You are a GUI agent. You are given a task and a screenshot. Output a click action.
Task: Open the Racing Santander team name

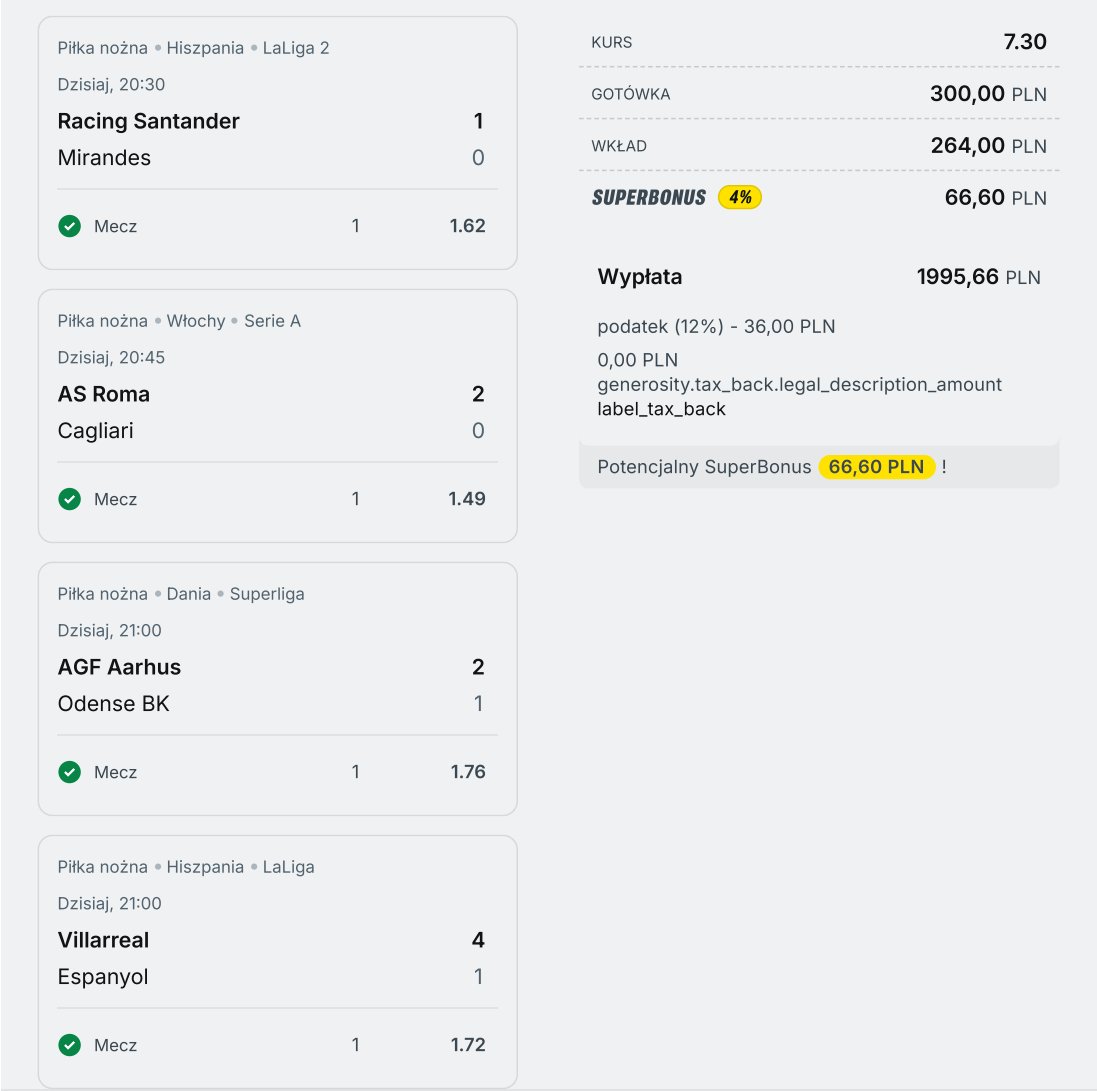148,121
